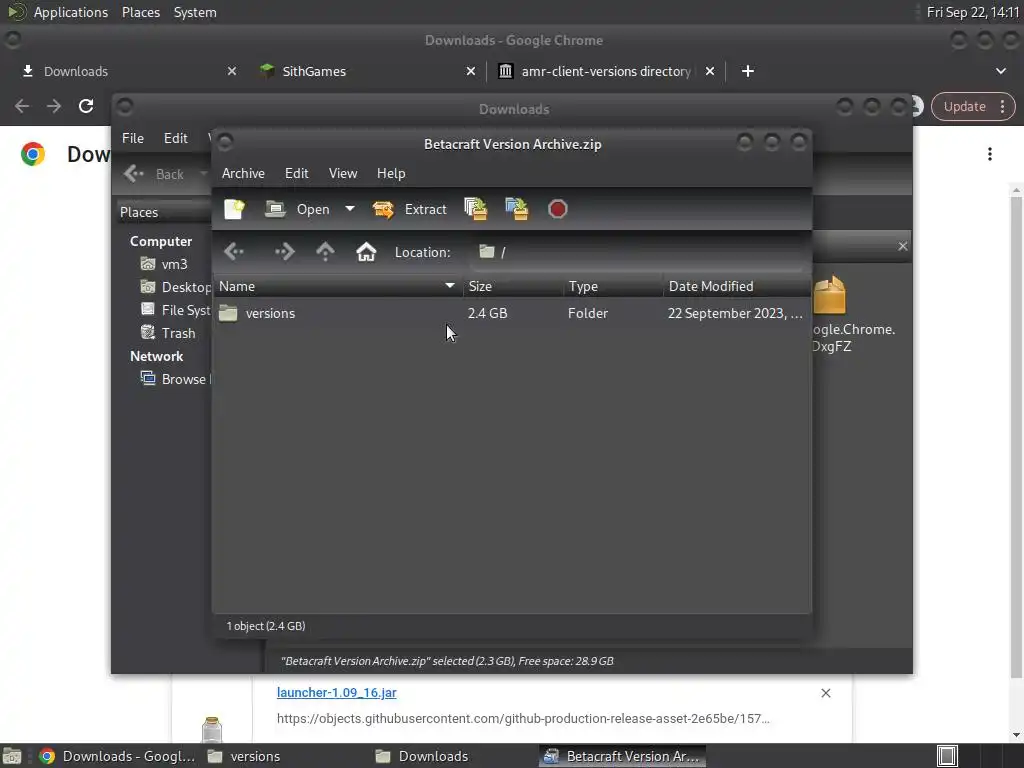Sort archive contents by Type column
The width and height of the screenshot is (1024, 768).
613,287
